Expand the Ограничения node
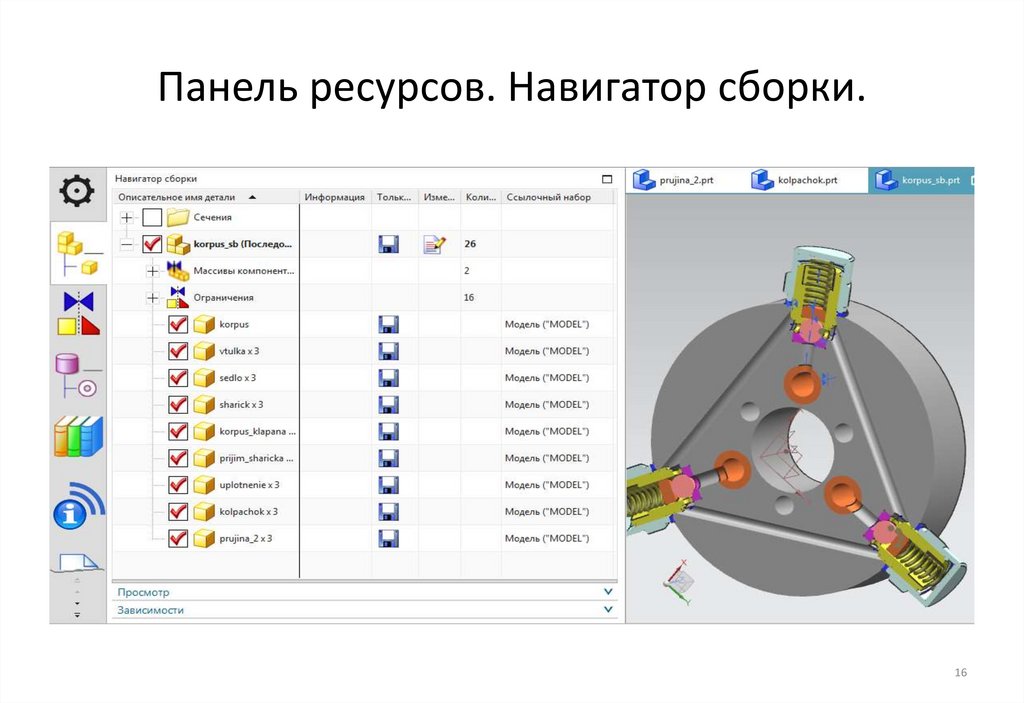 coord(152,298)
